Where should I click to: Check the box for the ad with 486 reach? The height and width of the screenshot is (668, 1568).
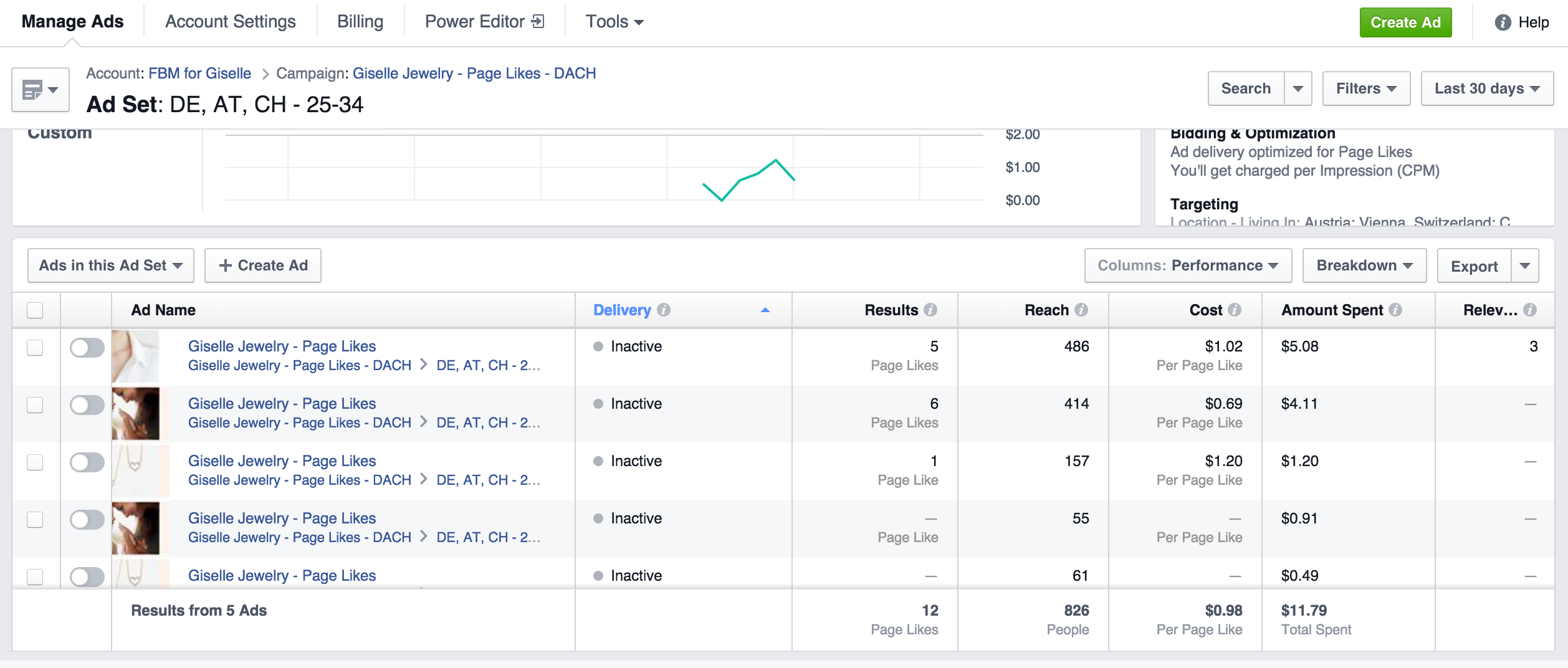(35, 348)
